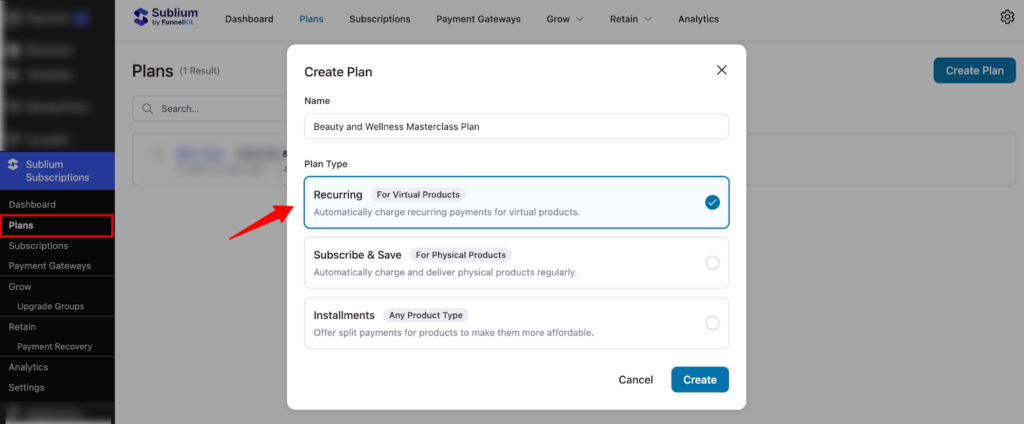The width and height of the screenshot is (1024, 424).
Task: Click the Create Plan header button
Action: [x=974, y=70]
